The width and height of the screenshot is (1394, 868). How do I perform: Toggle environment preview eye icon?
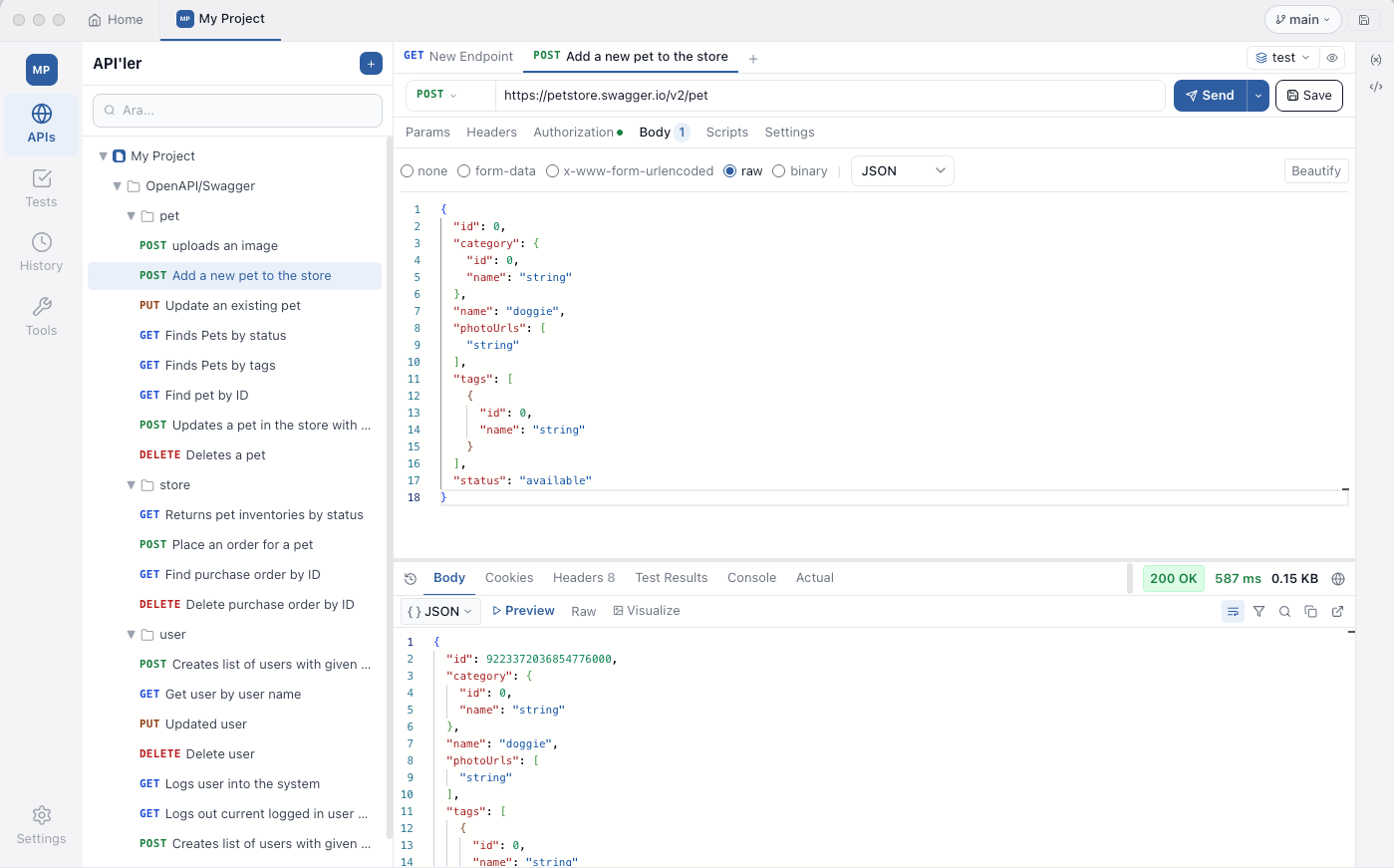[1332, 58]
